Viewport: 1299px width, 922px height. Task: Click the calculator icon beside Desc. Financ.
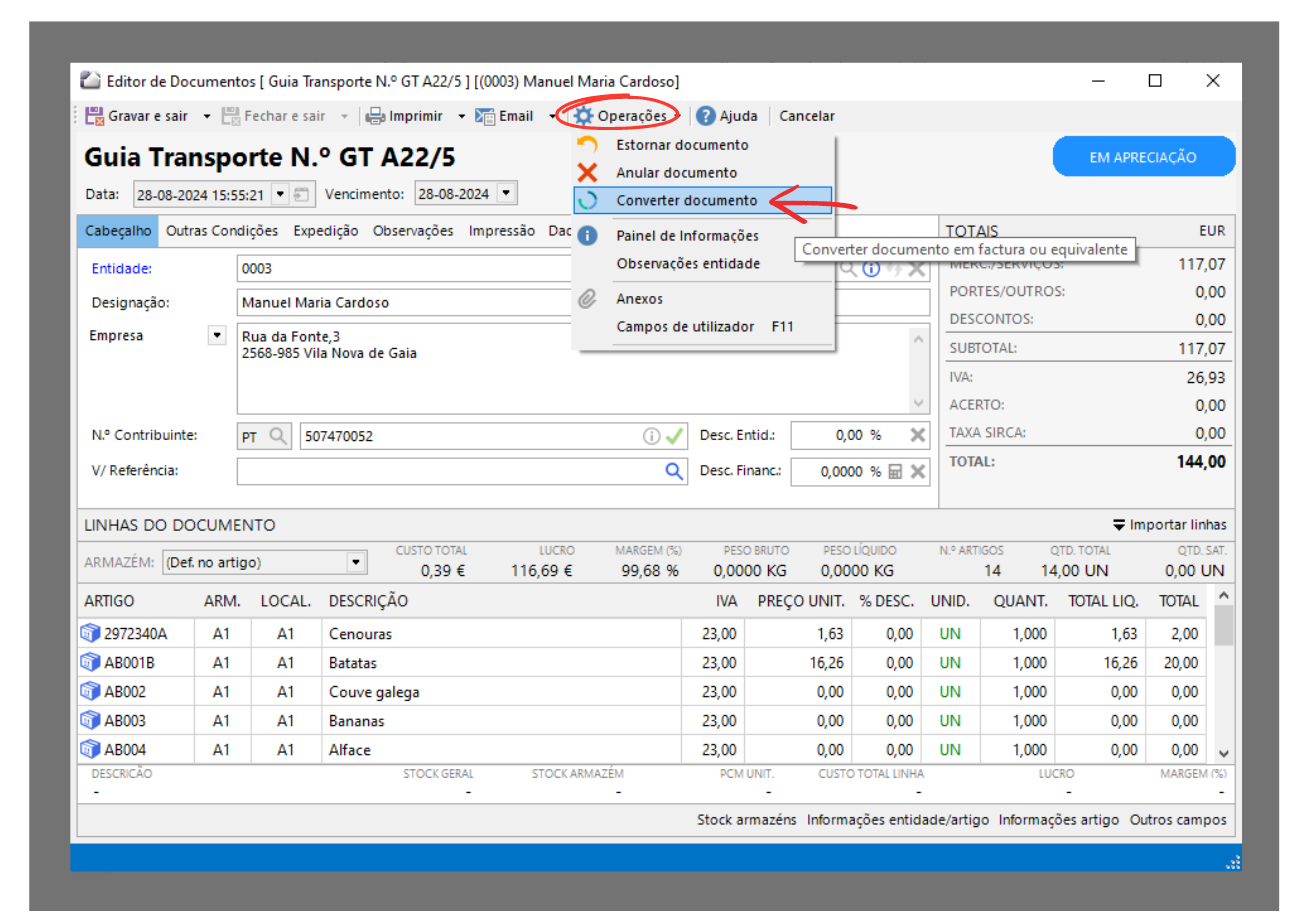point(895,472)
